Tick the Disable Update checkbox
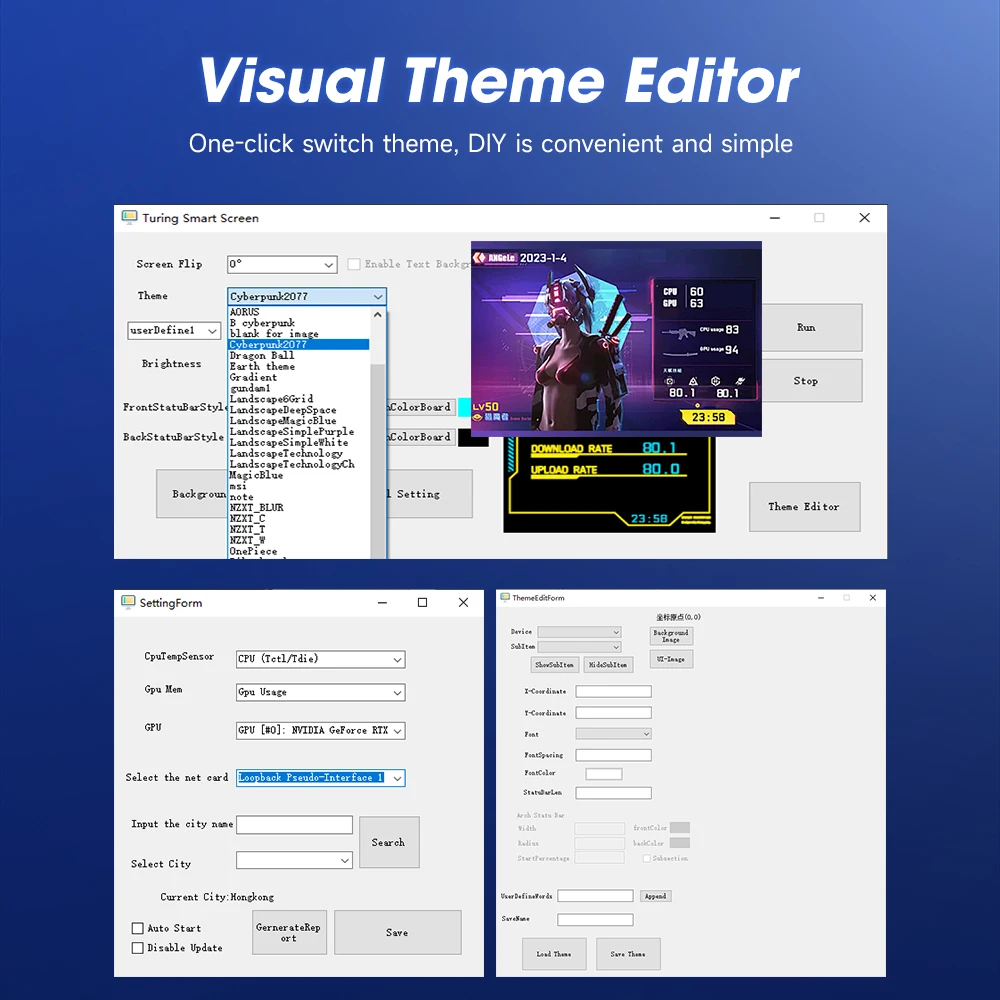This screenshot has height=1000, width=1000. (x=138, y=947)
